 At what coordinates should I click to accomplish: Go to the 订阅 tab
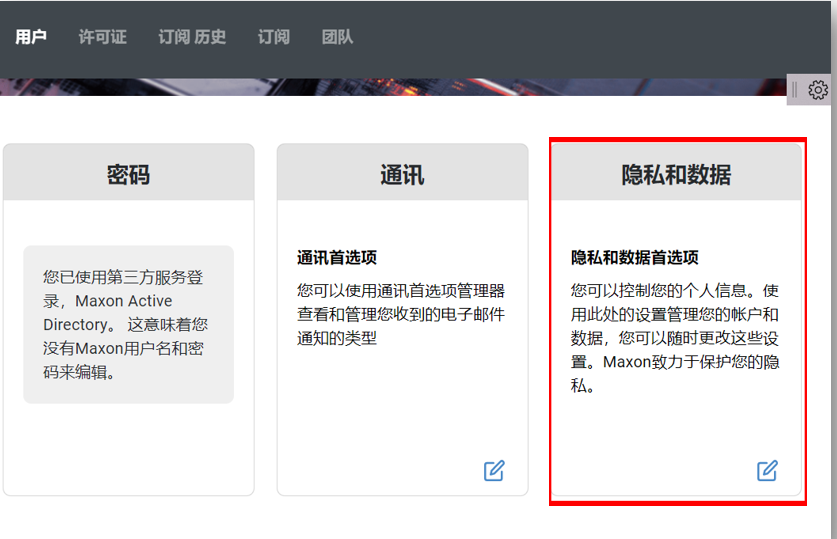click(274, 37)
